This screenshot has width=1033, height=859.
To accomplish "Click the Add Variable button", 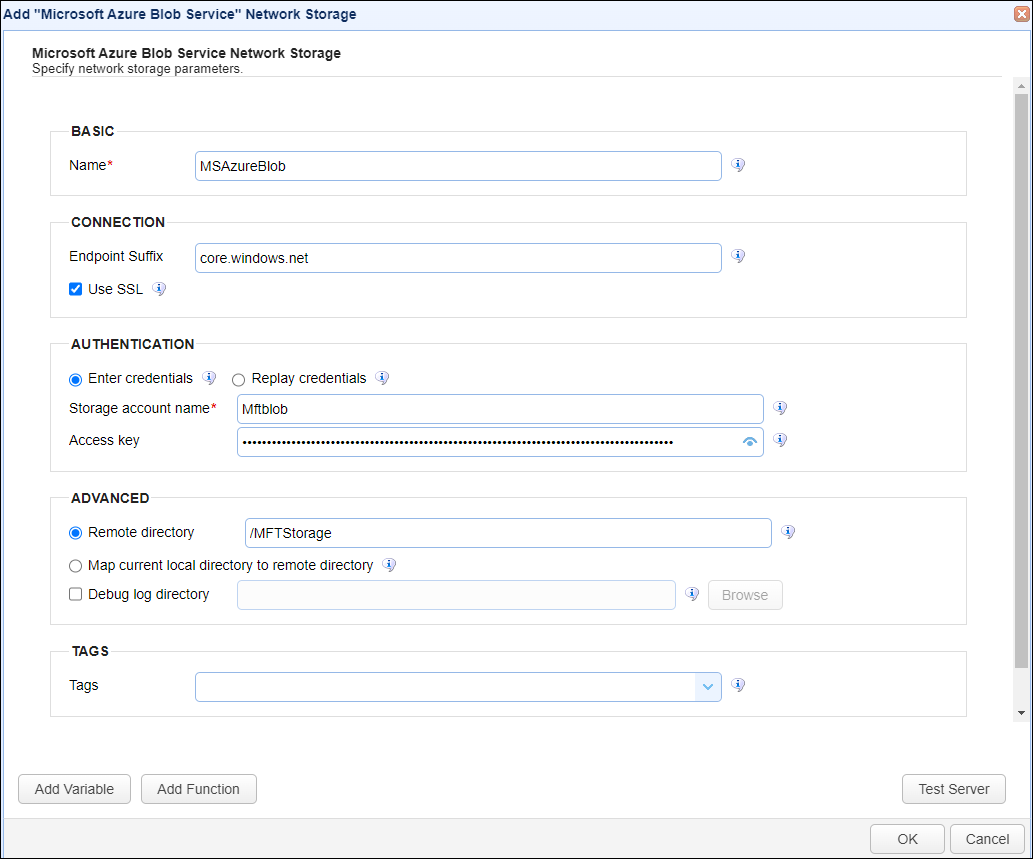I will point(74,789).
